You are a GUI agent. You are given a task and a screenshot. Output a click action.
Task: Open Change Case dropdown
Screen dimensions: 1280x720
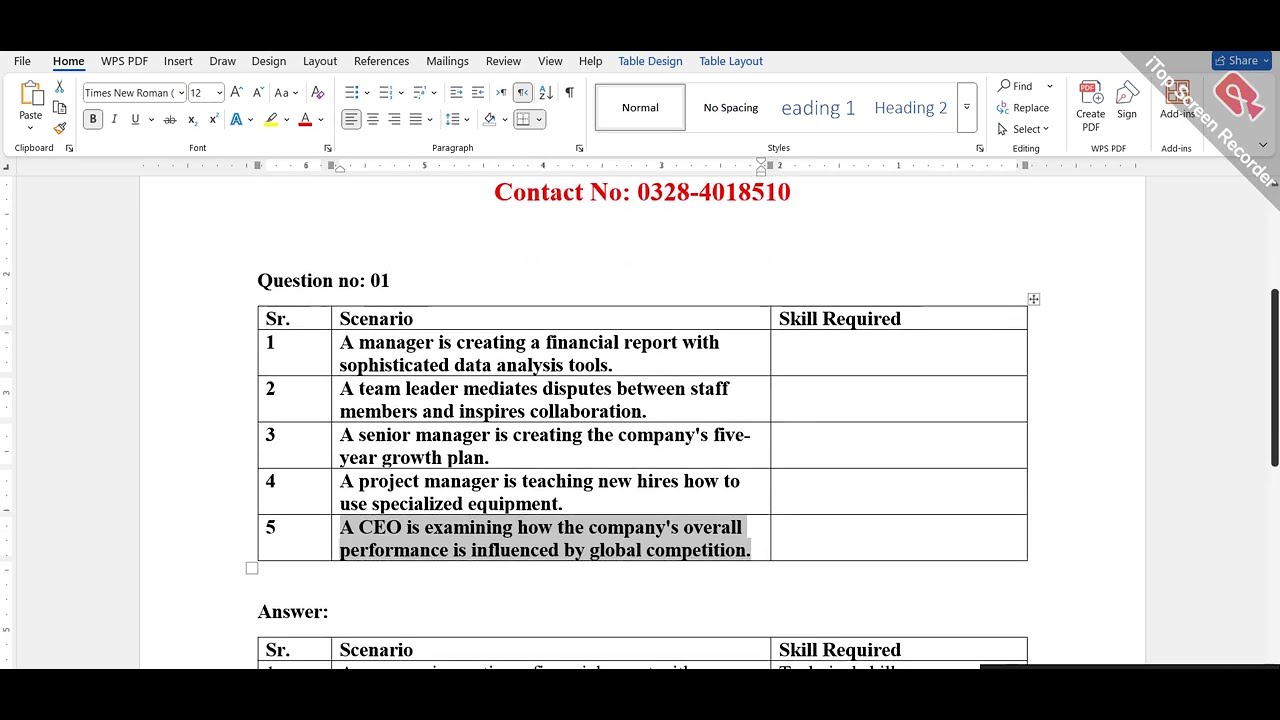(286, 93)
